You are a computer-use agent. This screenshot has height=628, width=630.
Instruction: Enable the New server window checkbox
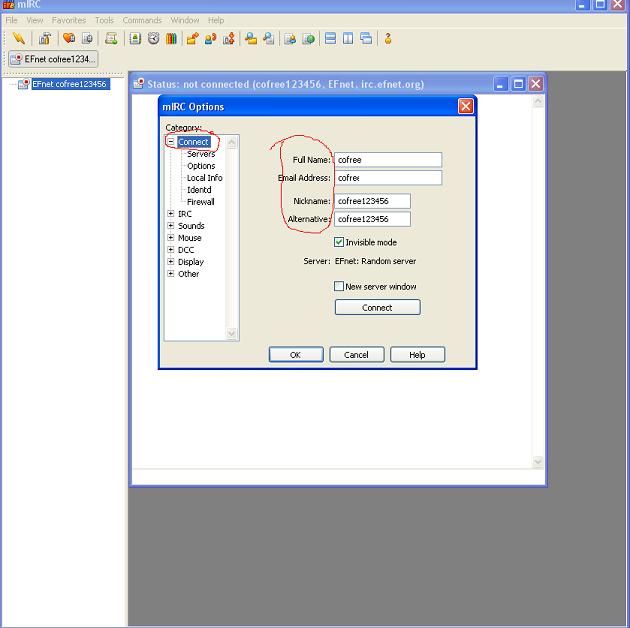point(339,286)
